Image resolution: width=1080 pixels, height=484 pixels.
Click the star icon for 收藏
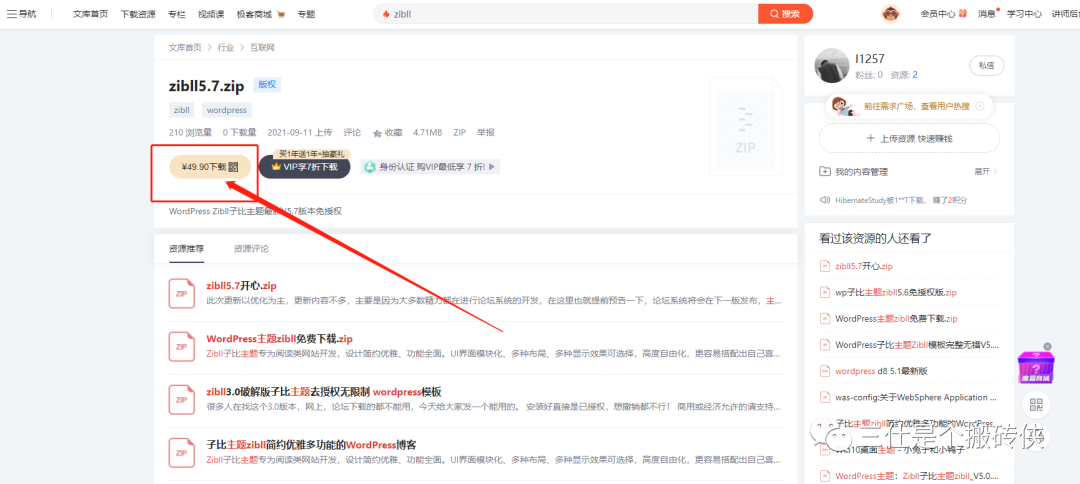377,133
